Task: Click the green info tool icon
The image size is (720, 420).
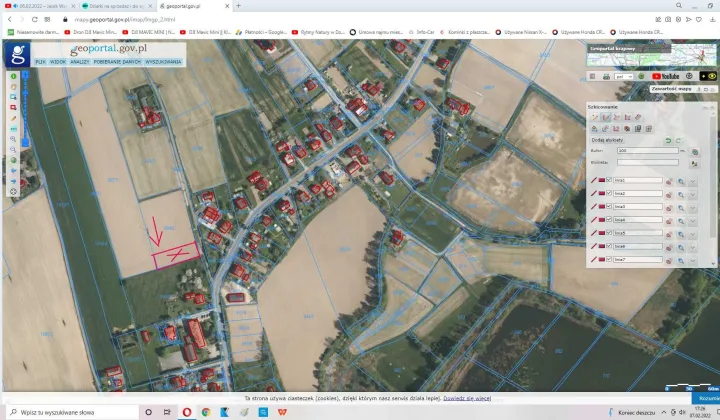Action: (x=13, y=76)
